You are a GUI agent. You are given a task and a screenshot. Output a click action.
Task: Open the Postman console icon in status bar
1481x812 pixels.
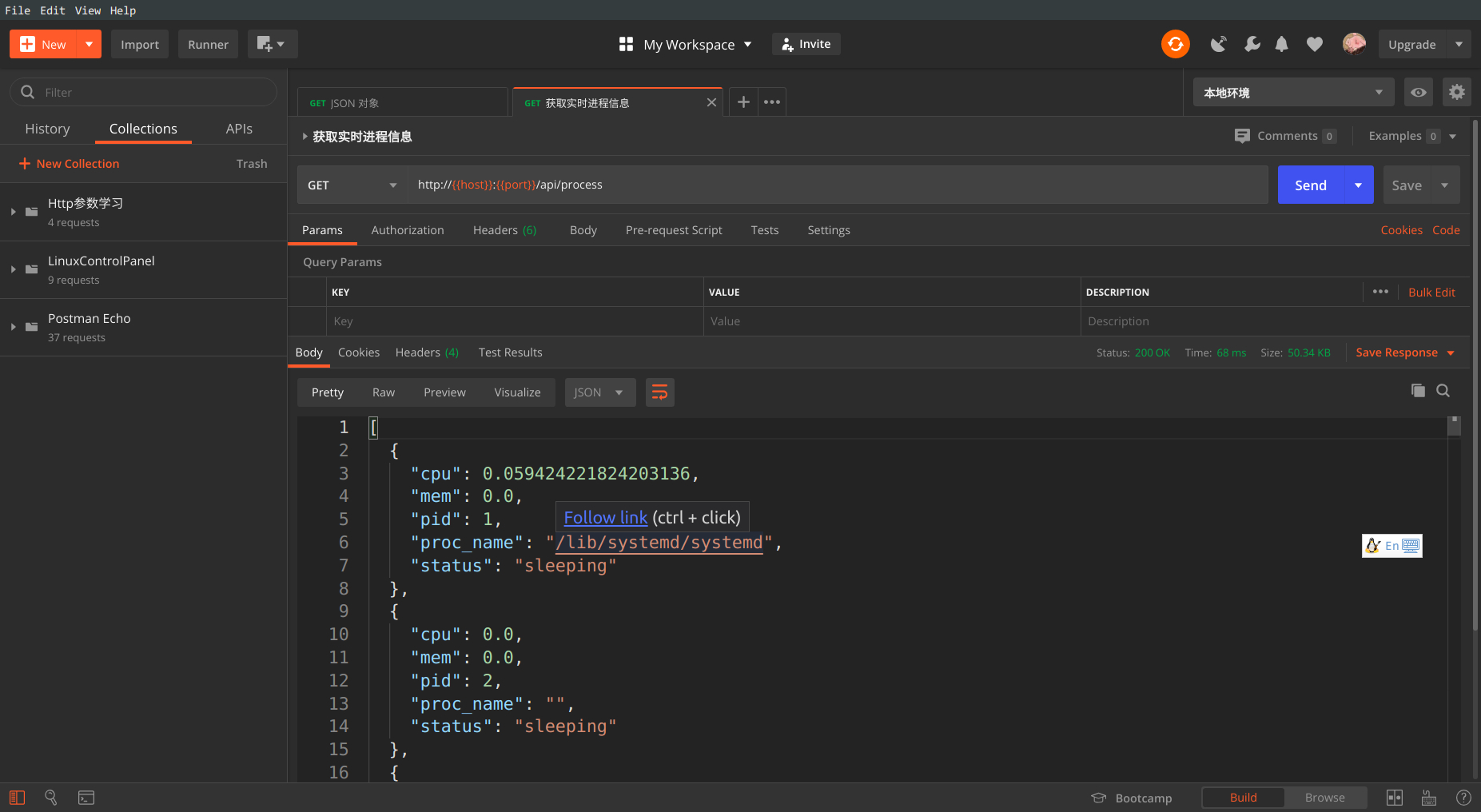click(86, 798)
